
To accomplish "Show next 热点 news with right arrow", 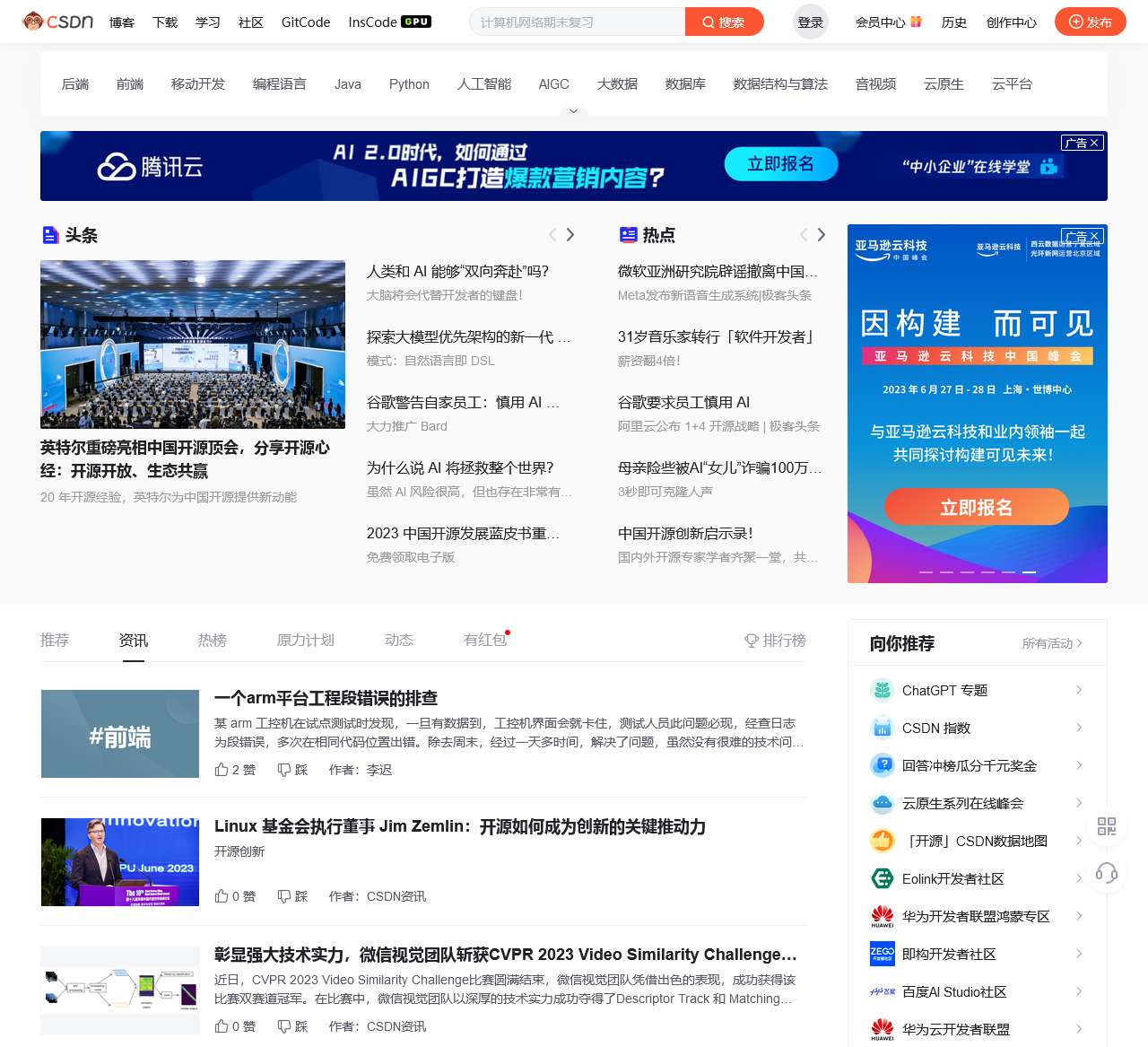I will click(822, 234).
